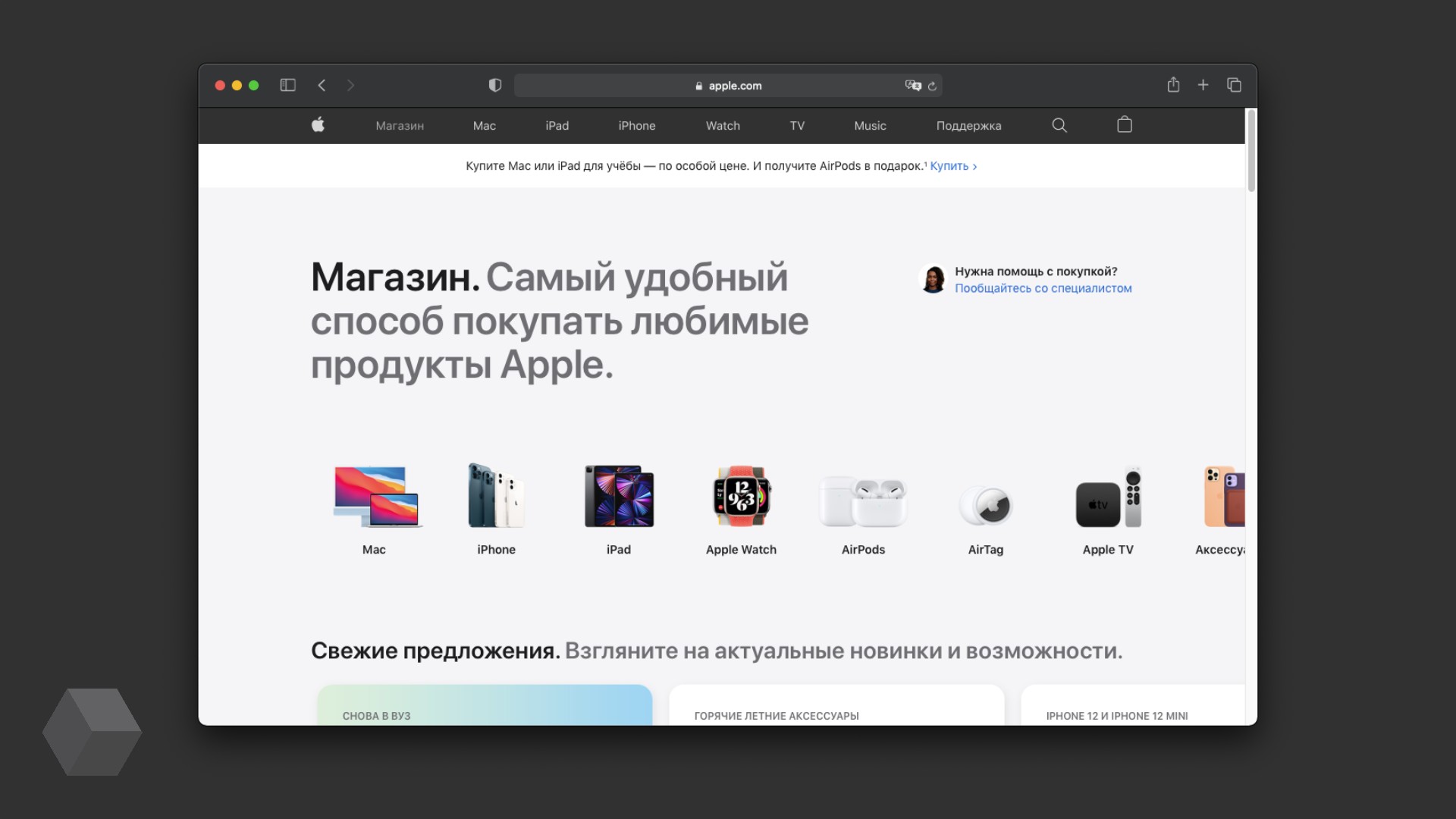Screen dimensions: 1456x819
Task: Select the Apple Watch product image
Action: 742,496
